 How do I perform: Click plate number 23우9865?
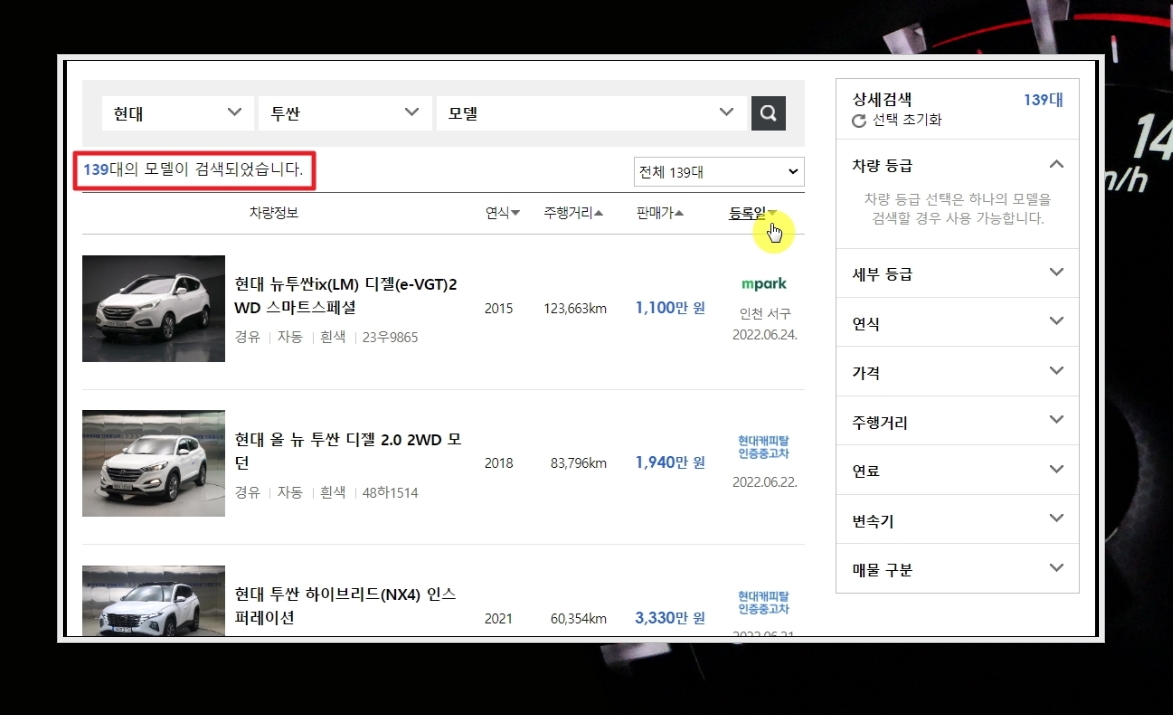[390, 337]
